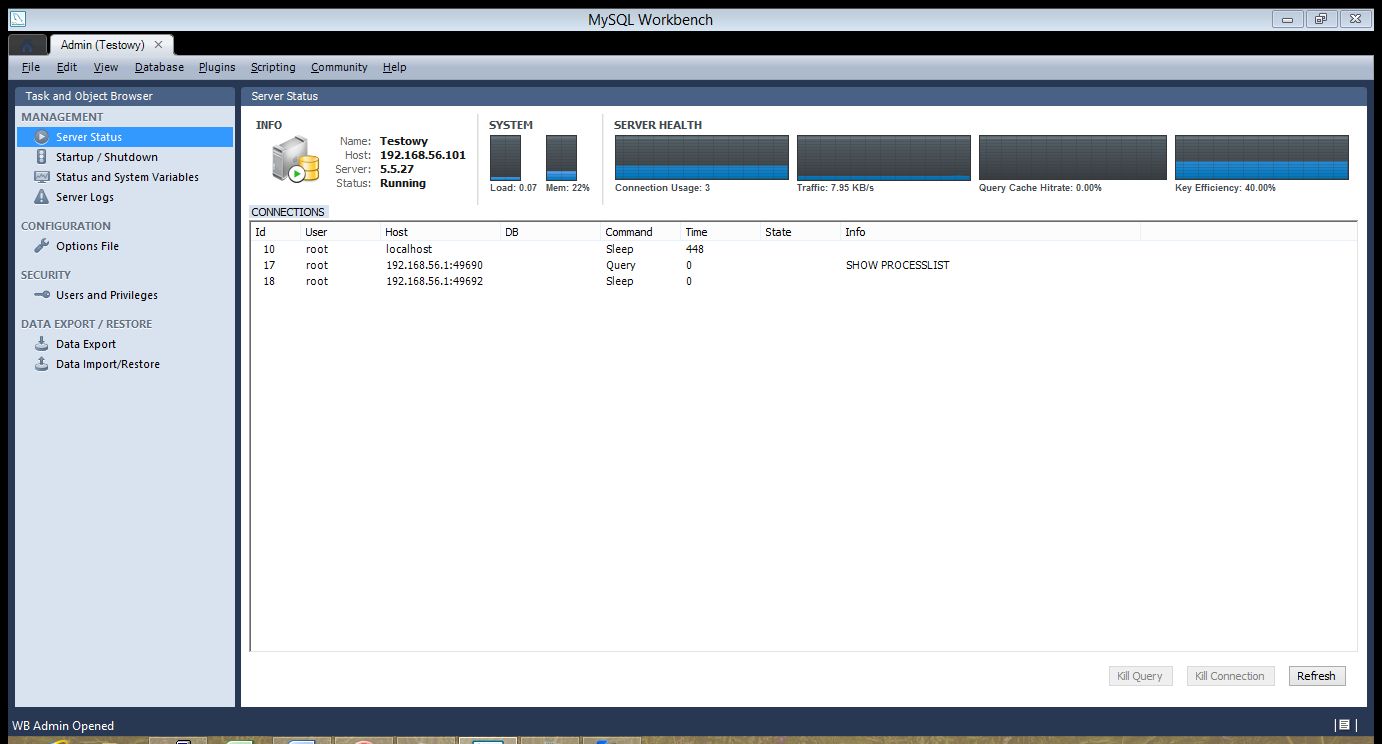Screen dimensions: 1382x744
Task: Click connection Id 17
Action: point(269,265)
